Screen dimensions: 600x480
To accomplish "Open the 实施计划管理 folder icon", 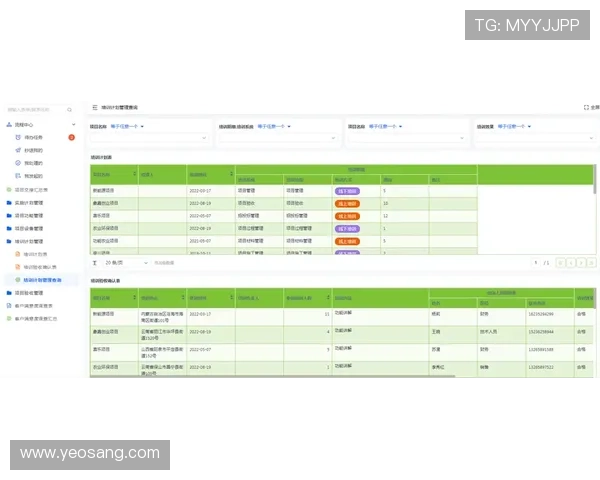I will (x=9, y=202).
